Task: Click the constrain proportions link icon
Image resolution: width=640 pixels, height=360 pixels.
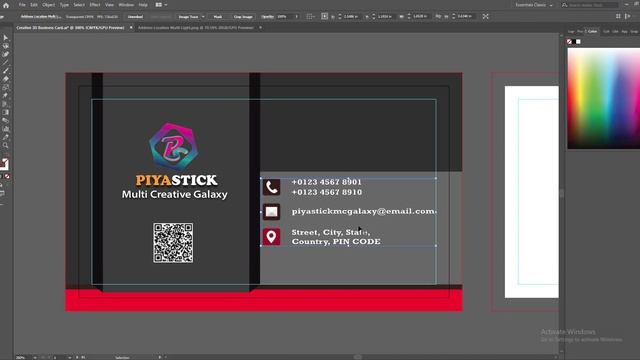Action: (x=438, y=16)
